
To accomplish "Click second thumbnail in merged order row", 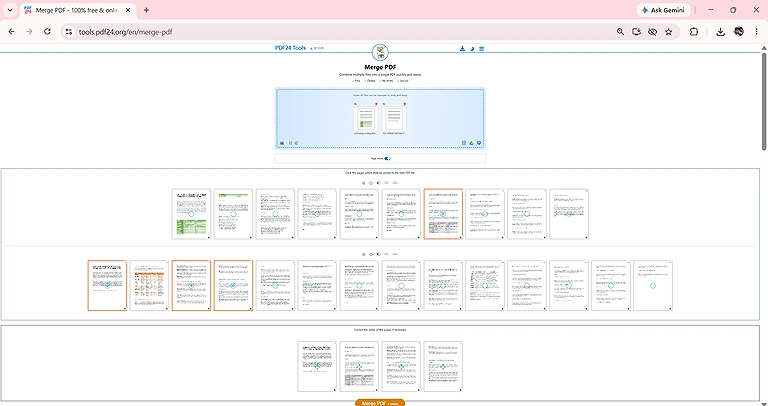I will coord(360,367).
